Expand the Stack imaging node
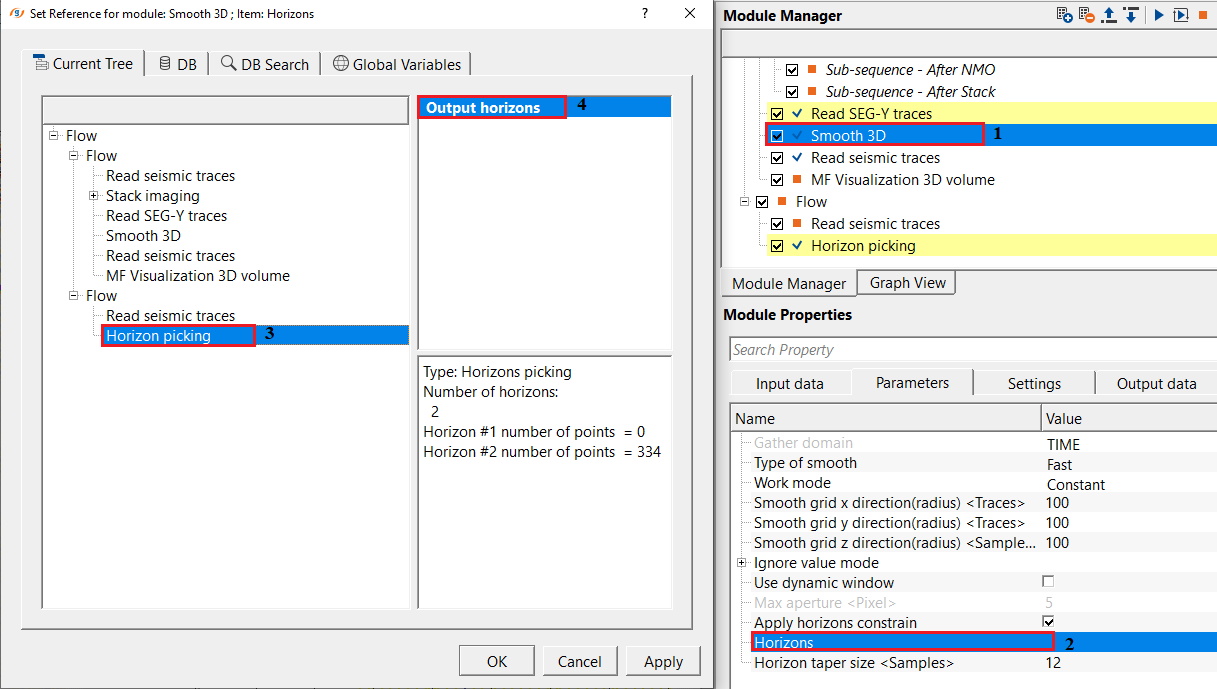Screen dimensions: 1217x689 click(x=93, y=196)
